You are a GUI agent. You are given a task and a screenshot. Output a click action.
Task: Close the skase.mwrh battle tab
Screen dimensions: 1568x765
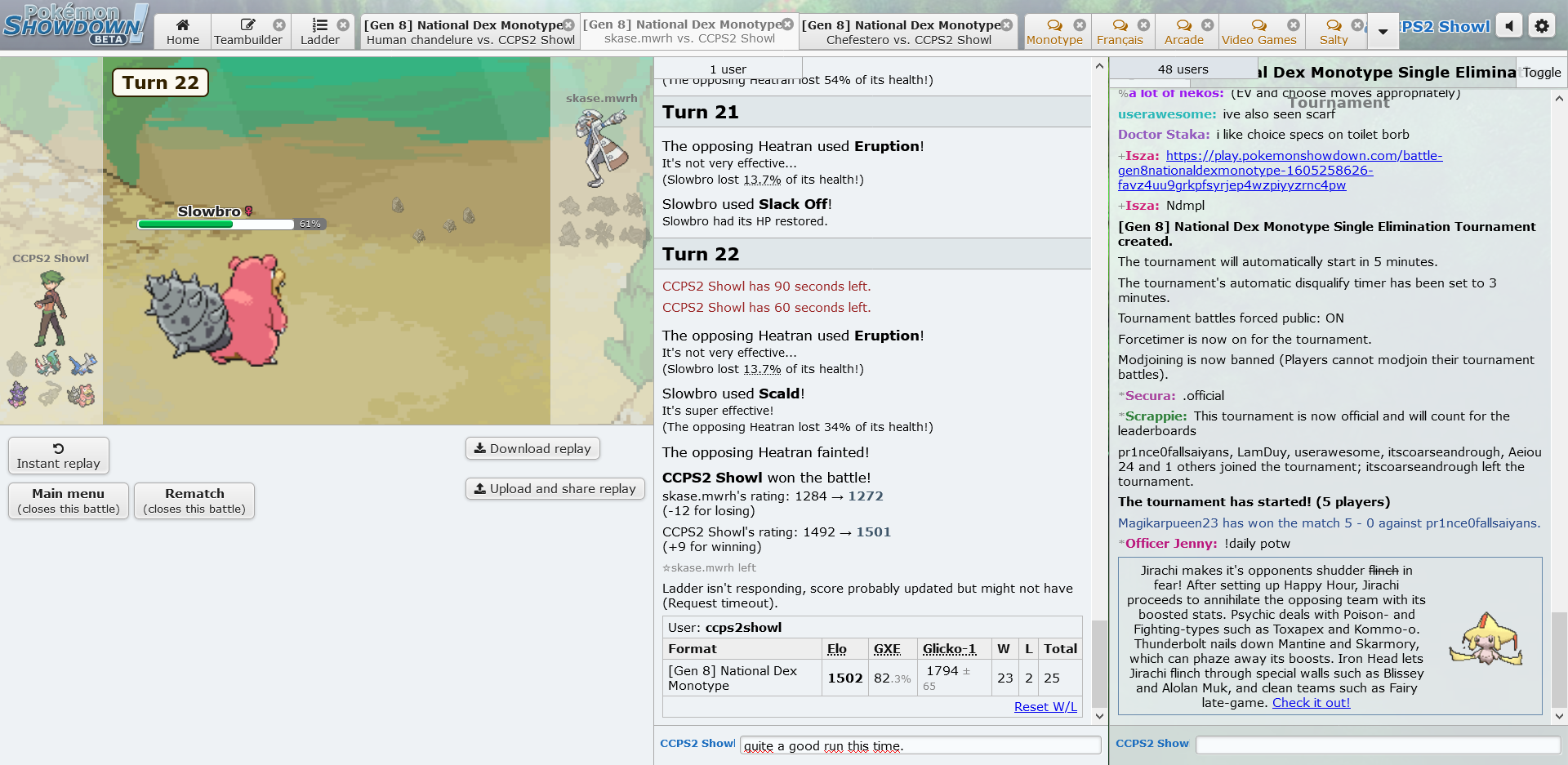788,24
